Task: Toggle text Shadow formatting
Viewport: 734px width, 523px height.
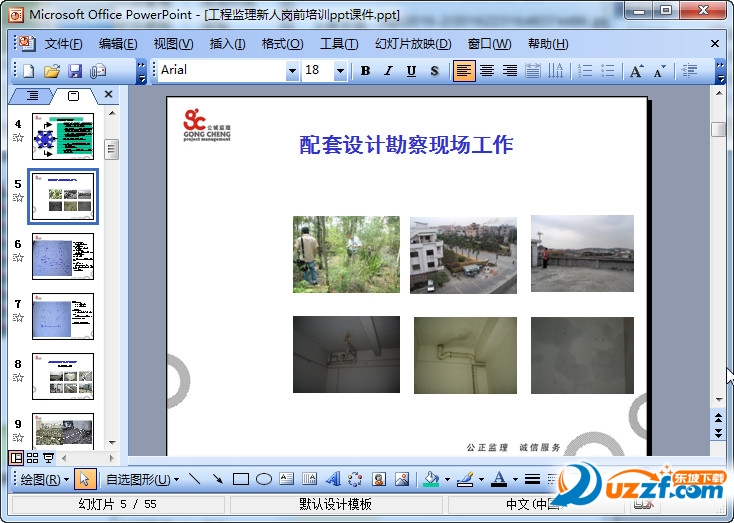Action: [x=434, y=71]
